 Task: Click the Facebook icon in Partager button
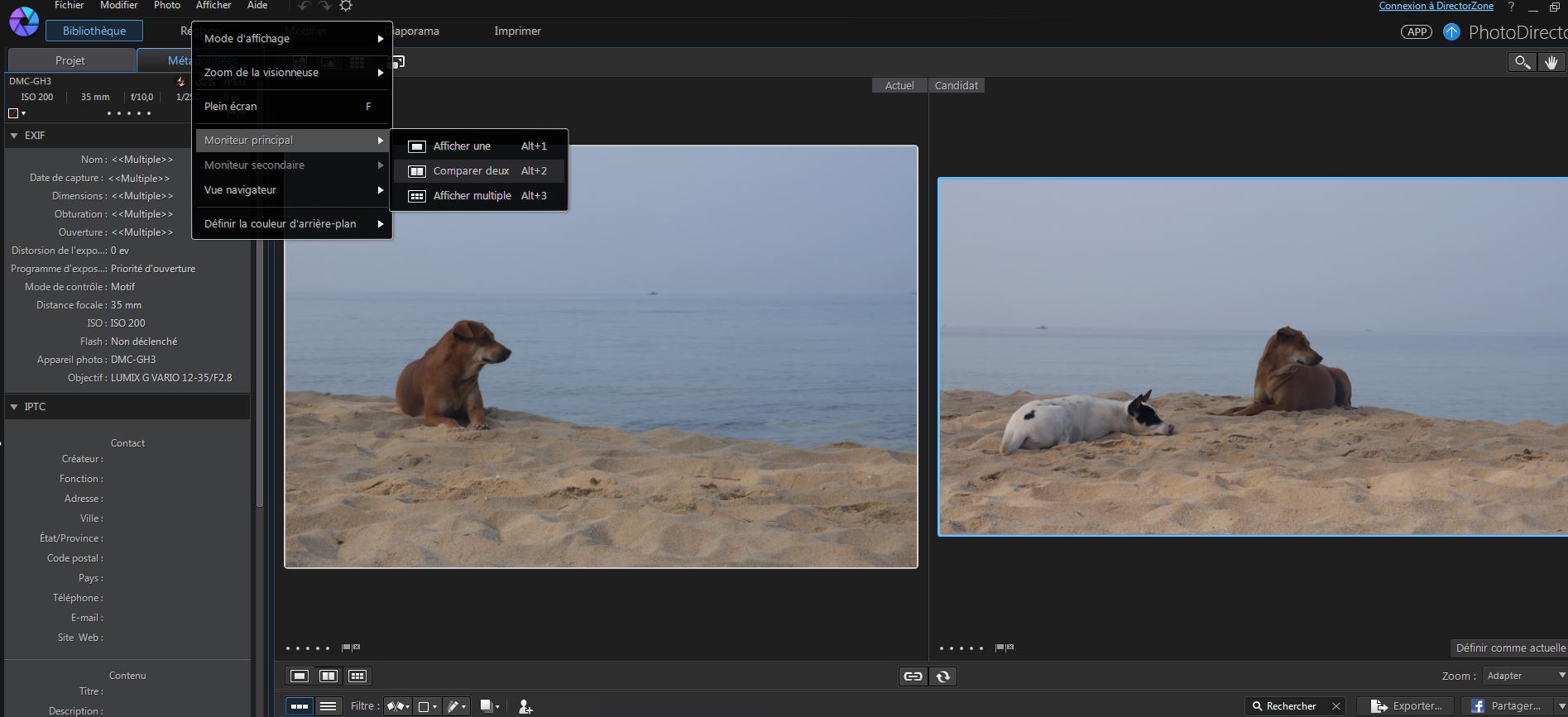[x=1477, y=706]
